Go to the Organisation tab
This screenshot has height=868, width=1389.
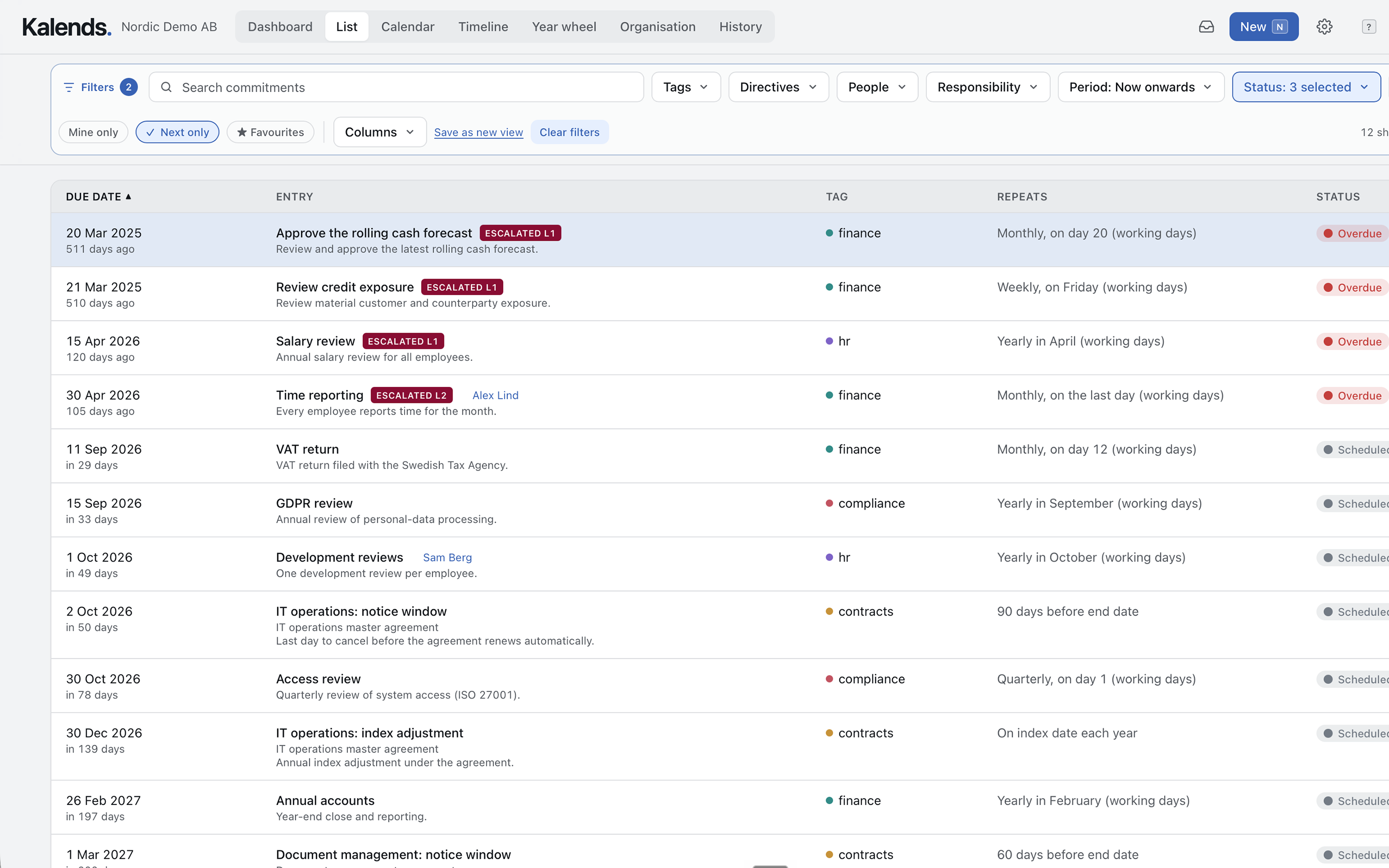(x=658, y=26)
